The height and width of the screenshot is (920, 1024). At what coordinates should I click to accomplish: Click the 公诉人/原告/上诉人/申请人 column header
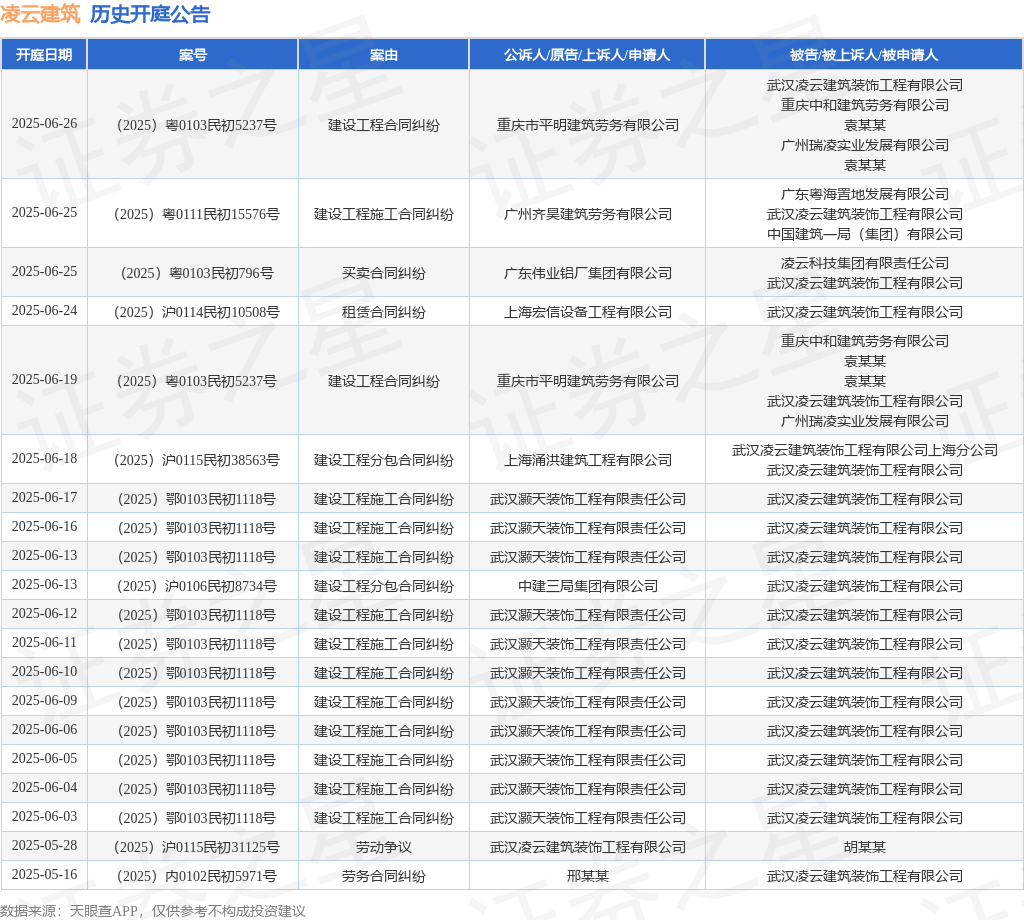[587, 55]
